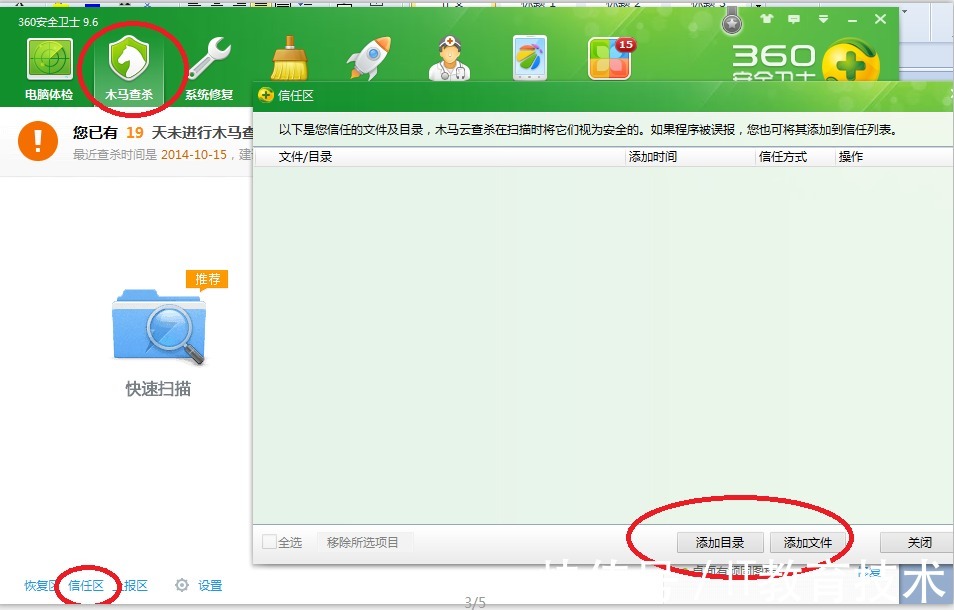
Task: Select the 木马查杀 horse shield icon
Action: pyautogui.click(x=129, y=58)
